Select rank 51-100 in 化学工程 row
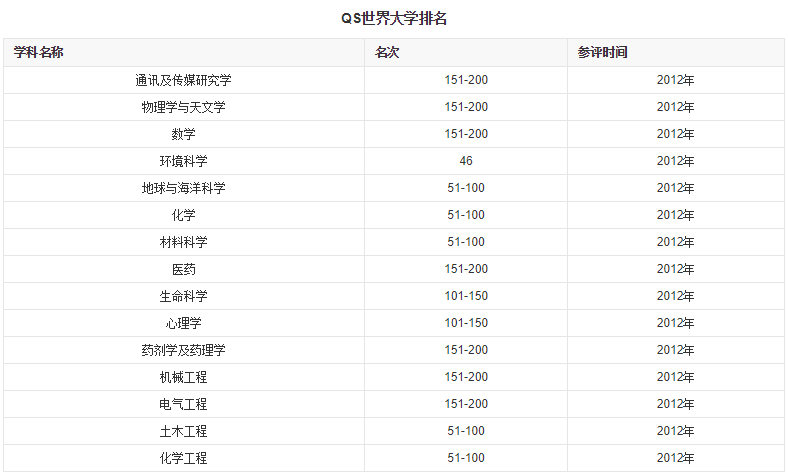Screen dimensions: 788x476 466,458
